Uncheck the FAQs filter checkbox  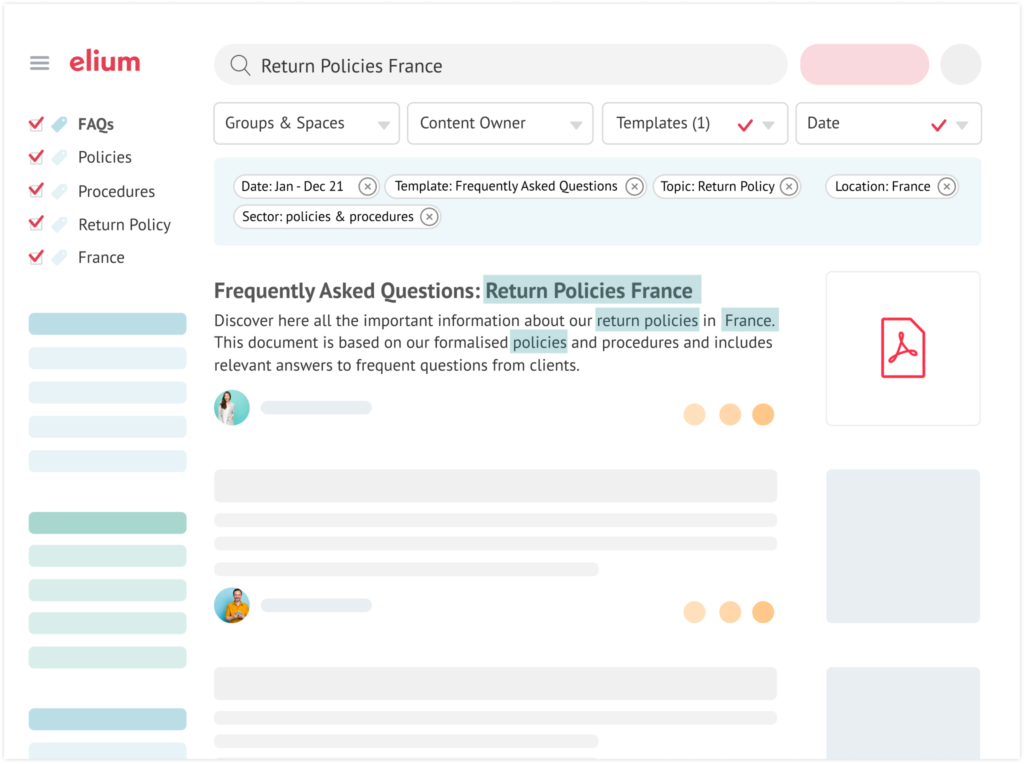(x=36, y=123)
